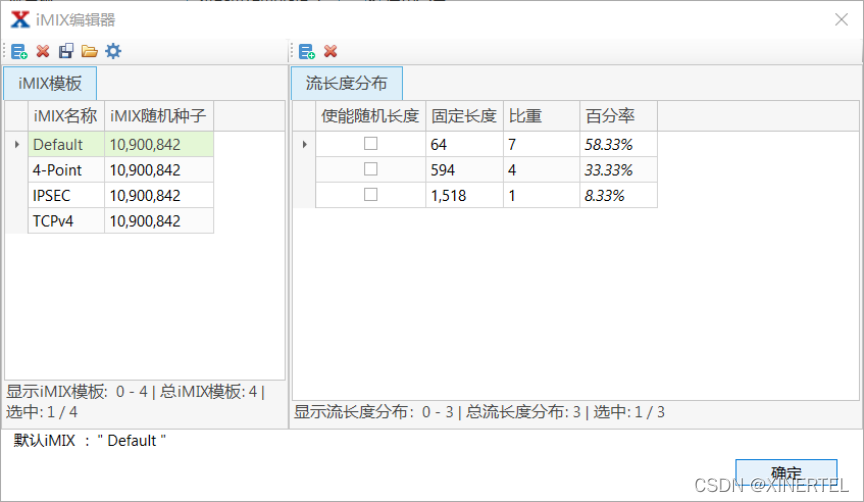Close the iMIX编辑器 dialog

[841, 20]
